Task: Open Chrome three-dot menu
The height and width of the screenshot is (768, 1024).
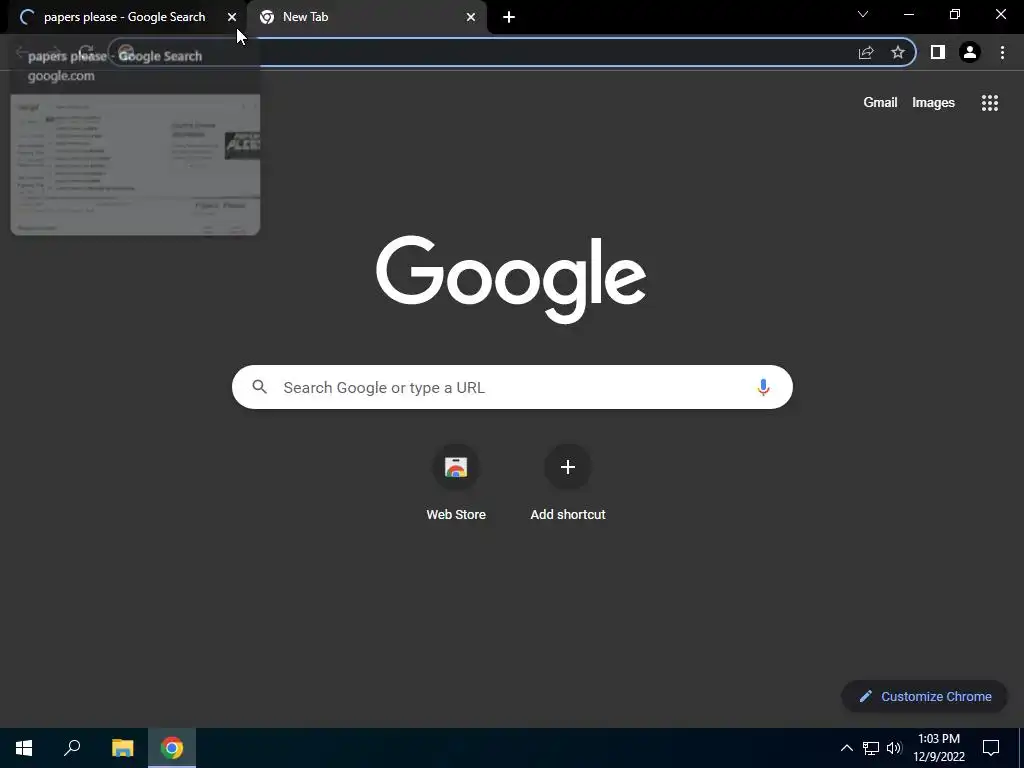Action: [x=1002, y=52]
